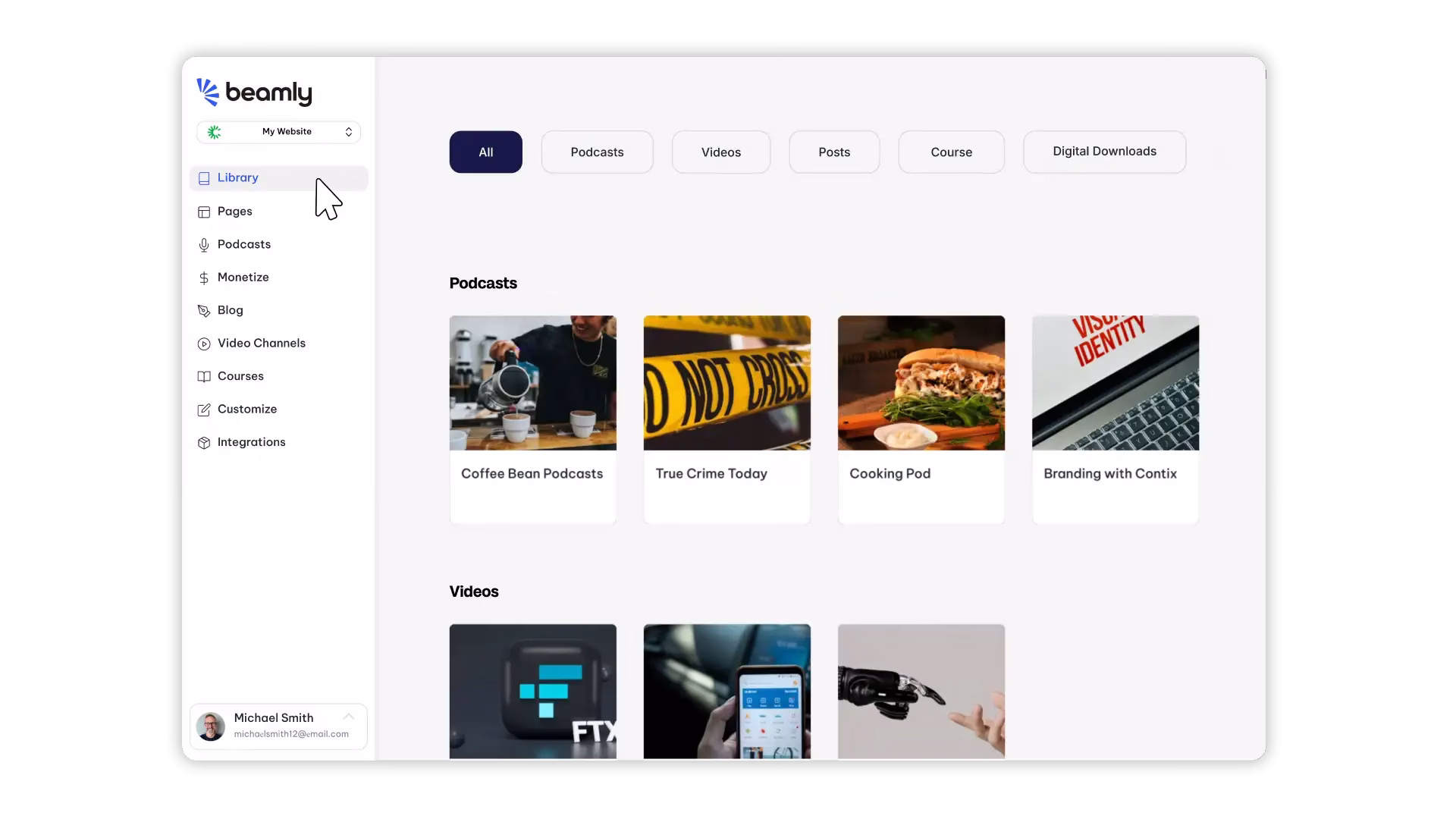Click the beamly logo

pos(254,93)
